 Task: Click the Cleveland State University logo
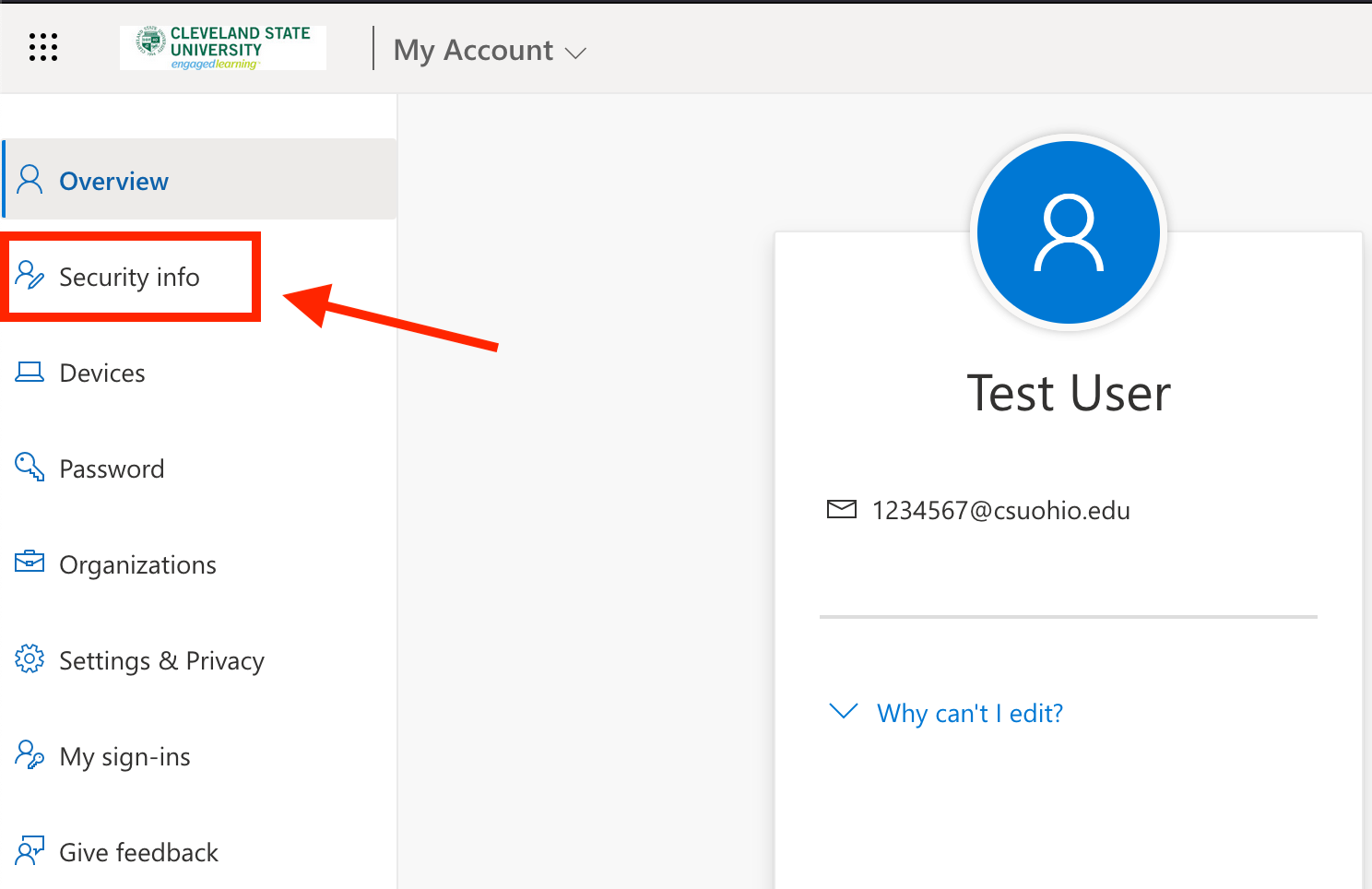point(221,47)
